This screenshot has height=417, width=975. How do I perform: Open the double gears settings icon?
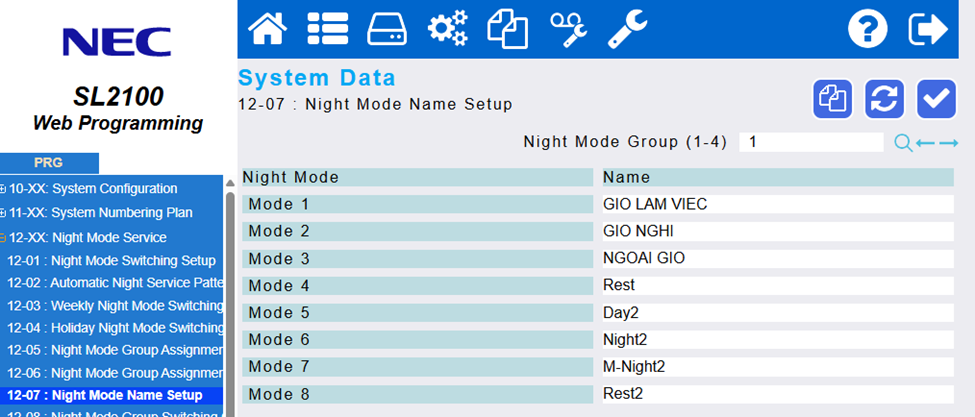pos(447,29)
